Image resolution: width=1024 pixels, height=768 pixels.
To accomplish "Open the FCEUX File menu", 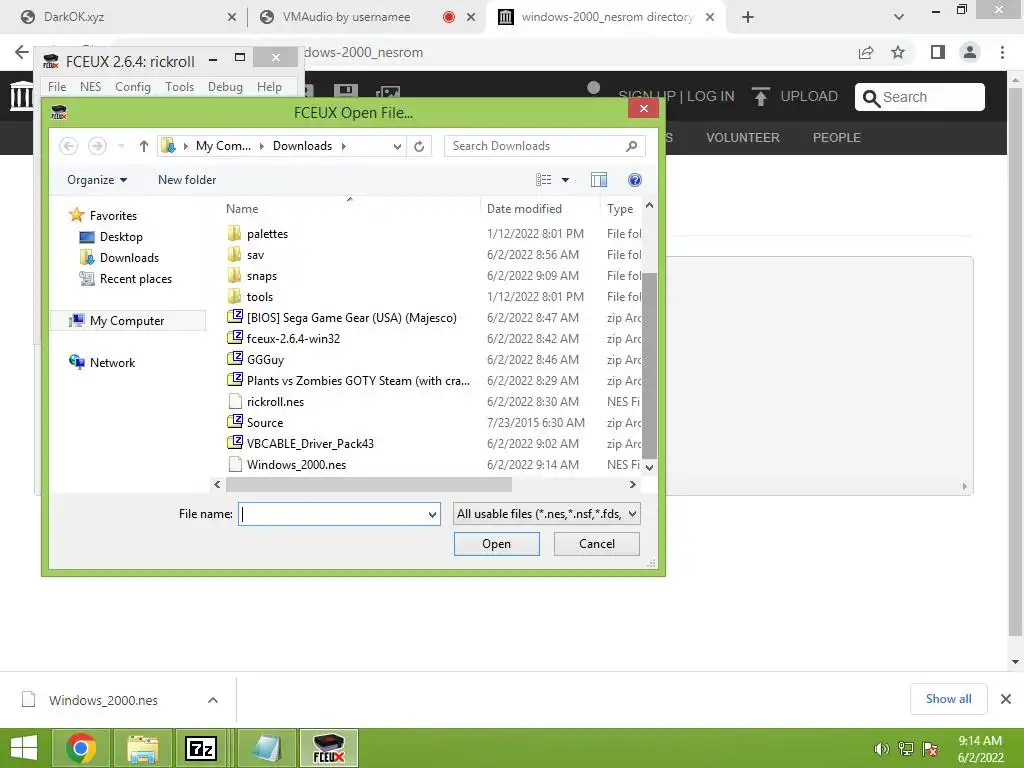I will pyautogui.click(x=57, y=87).
